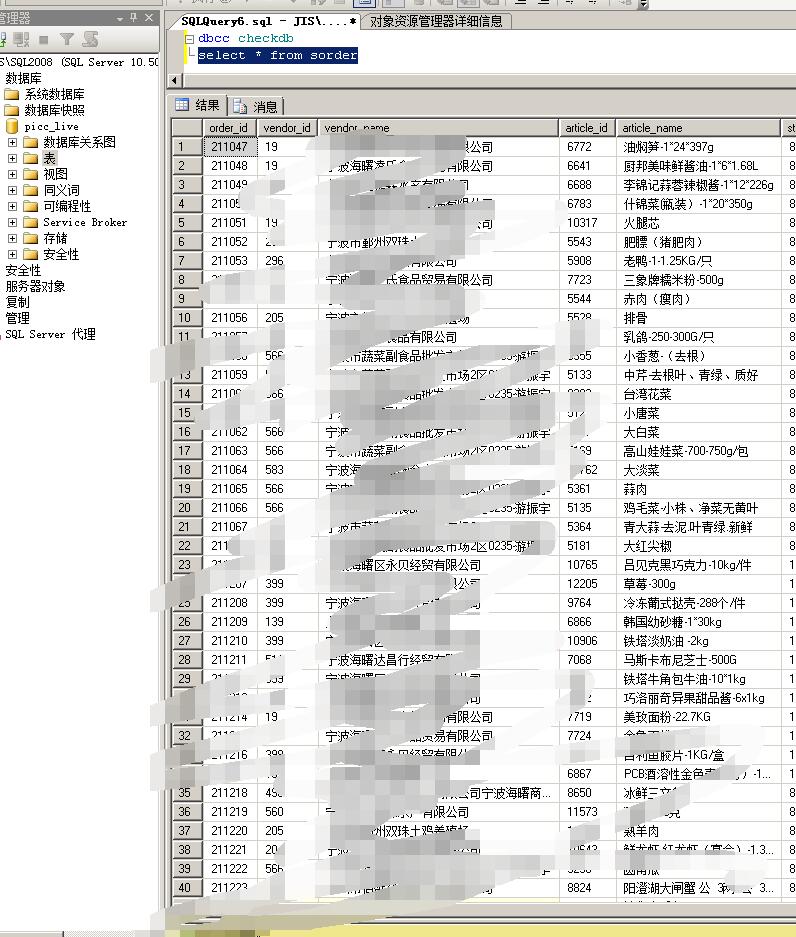Click the stop square icon in Object Explorer toolbar

(x=44, y=40)
